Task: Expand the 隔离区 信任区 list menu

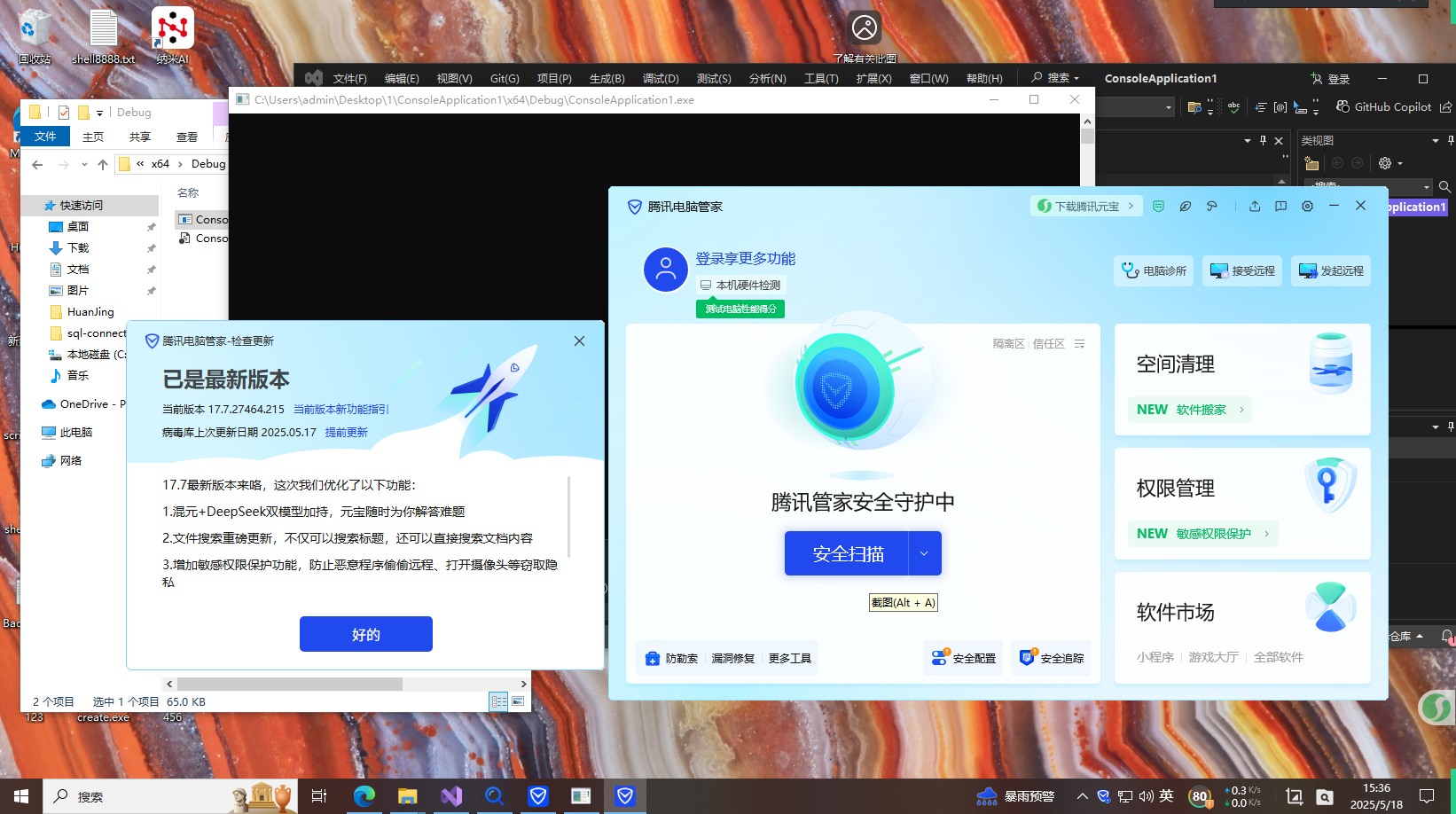Action: click(x=1079, y=344)
